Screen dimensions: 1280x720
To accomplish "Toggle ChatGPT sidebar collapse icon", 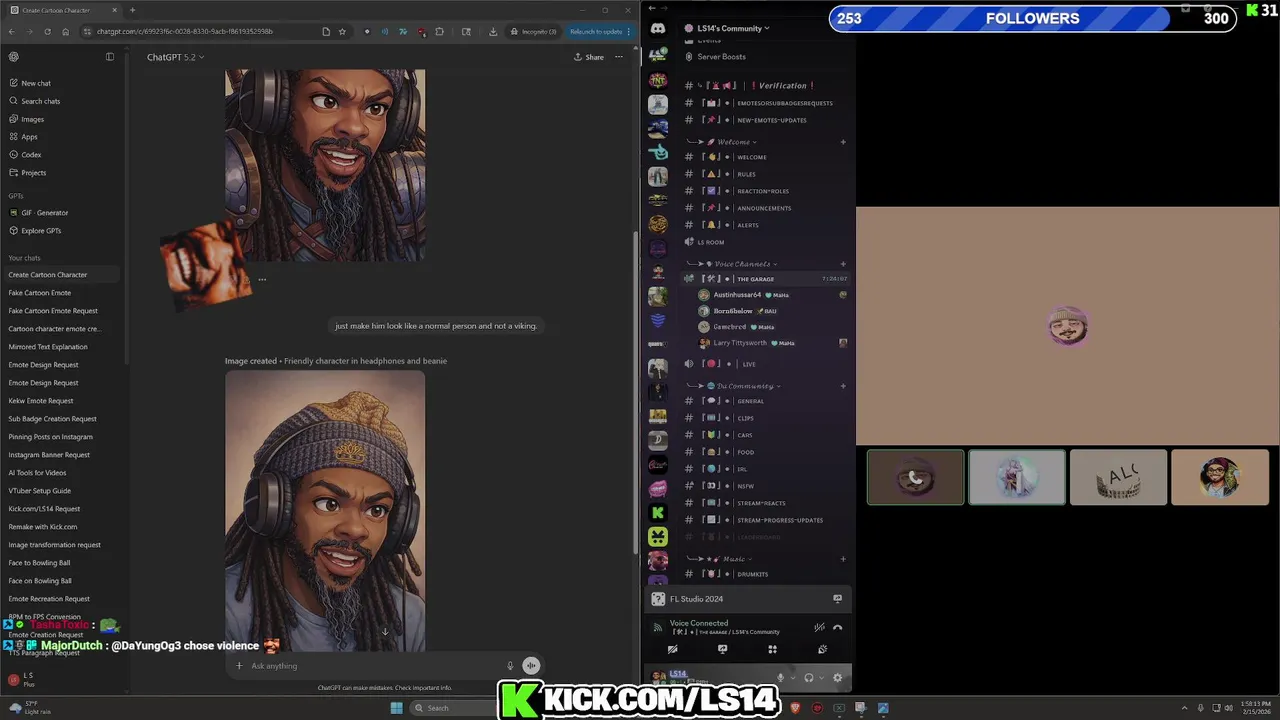I will [110, 57].
